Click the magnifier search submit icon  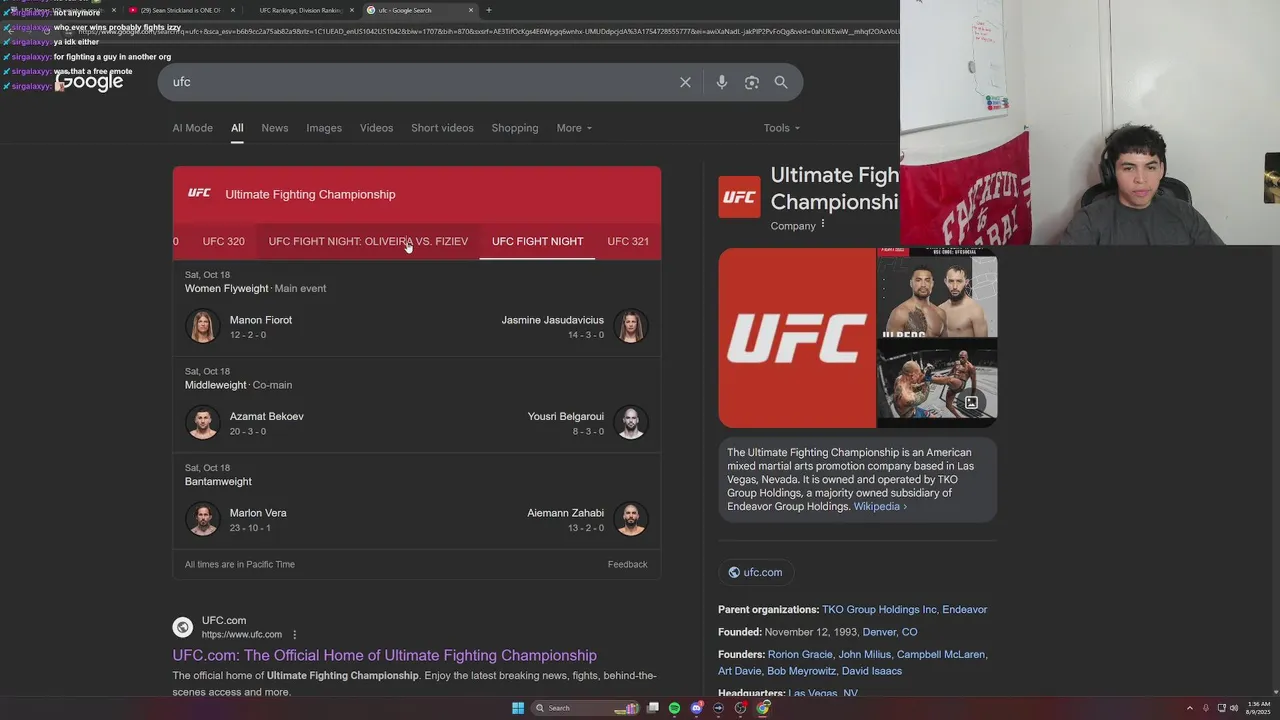point(781,82)
